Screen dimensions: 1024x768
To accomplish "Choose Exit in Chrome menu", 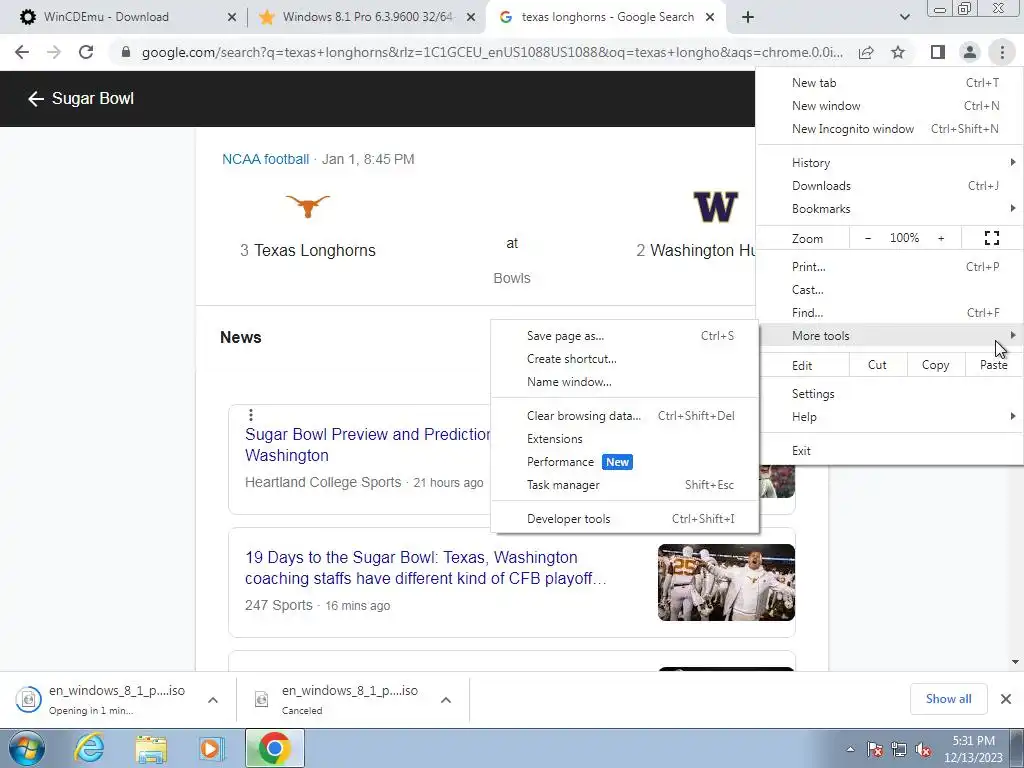I will tap(889, 451).
